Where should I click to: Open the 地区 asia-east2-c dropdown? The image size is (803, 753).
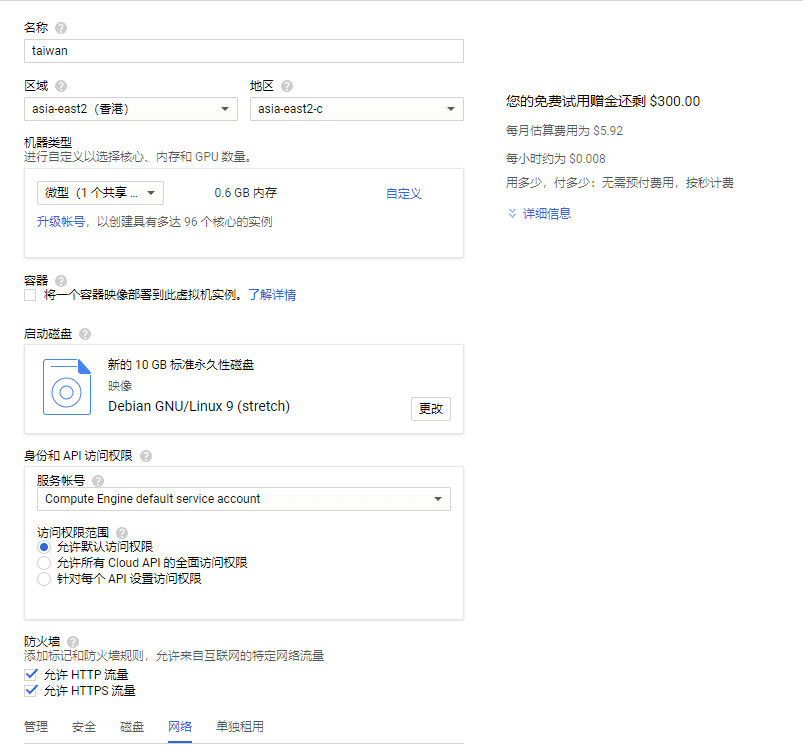tap(356, 109)
